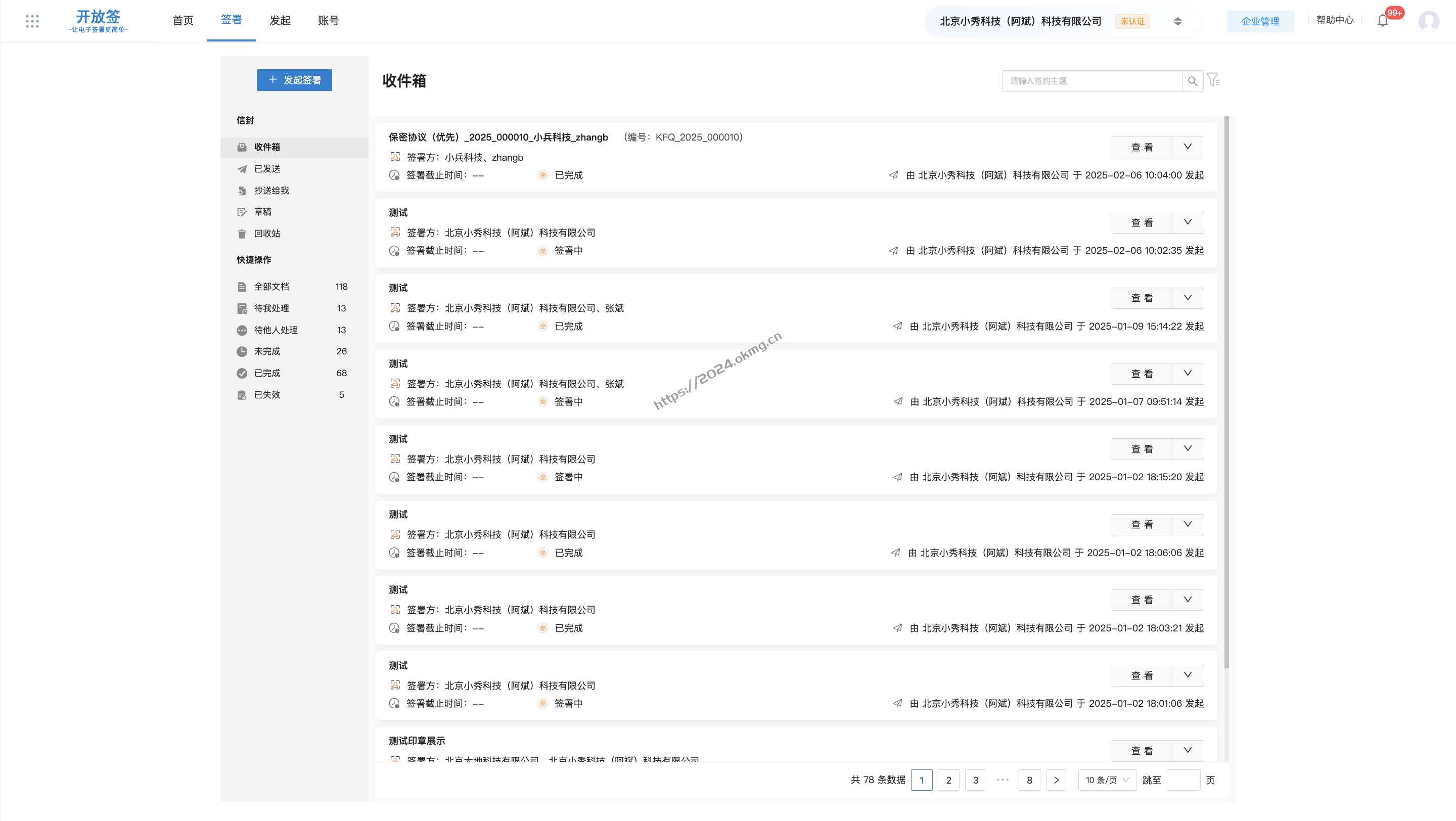The height and width of the screenshot is (821, 1456).
Task: Open the 10 条/页 page size dropdown
Action: tap(1107, 780)
